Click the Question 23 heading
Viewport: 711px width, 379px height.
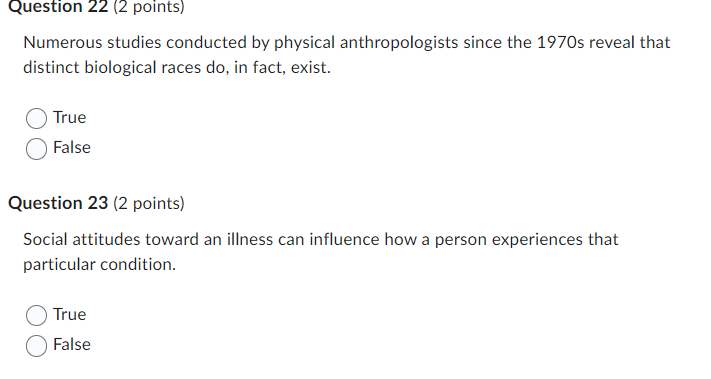coord(58,203)
